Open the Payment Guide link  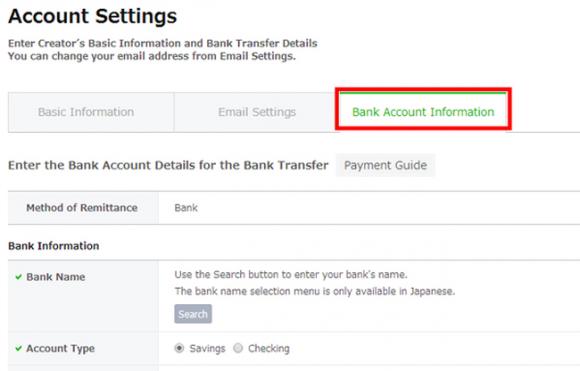coord(385,165)
